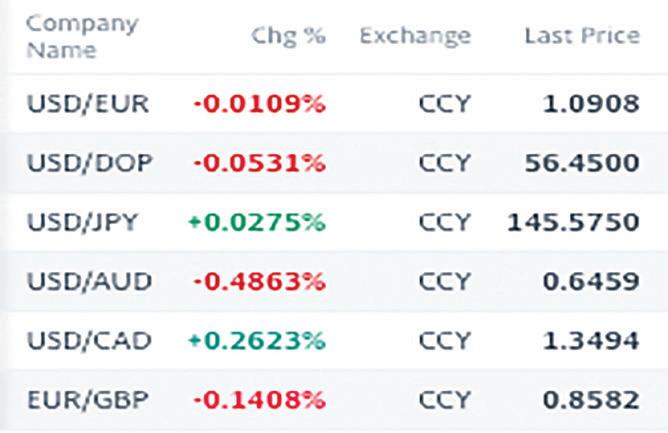Open the EUR/GBP currency pair
668x433 pixels.
(88, 400)
